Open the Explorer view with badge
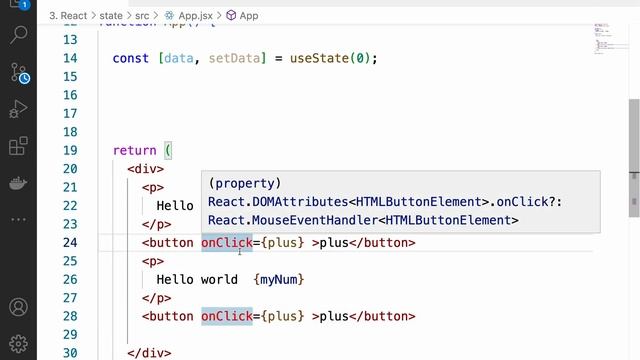640x360 pixels. 19,4
